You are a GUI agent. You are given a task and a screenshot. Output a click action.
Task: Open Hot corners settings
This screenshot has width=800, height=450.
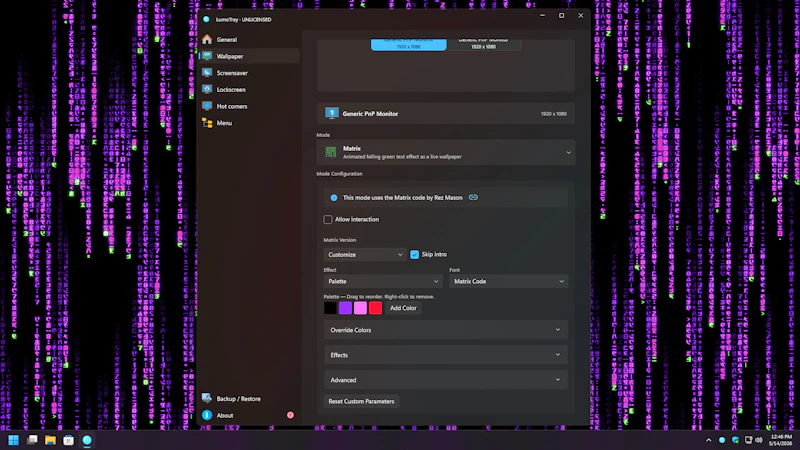coord(249,106)
